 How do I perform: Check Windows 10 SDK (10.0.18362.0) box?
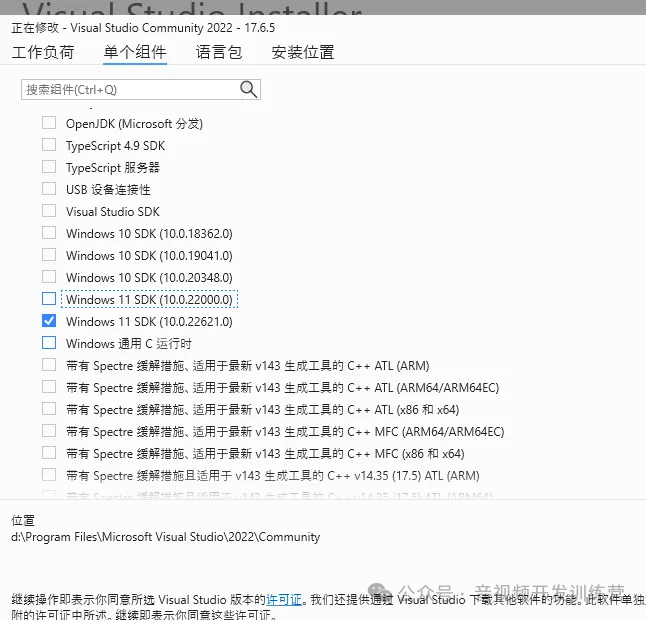click(49, 233)
